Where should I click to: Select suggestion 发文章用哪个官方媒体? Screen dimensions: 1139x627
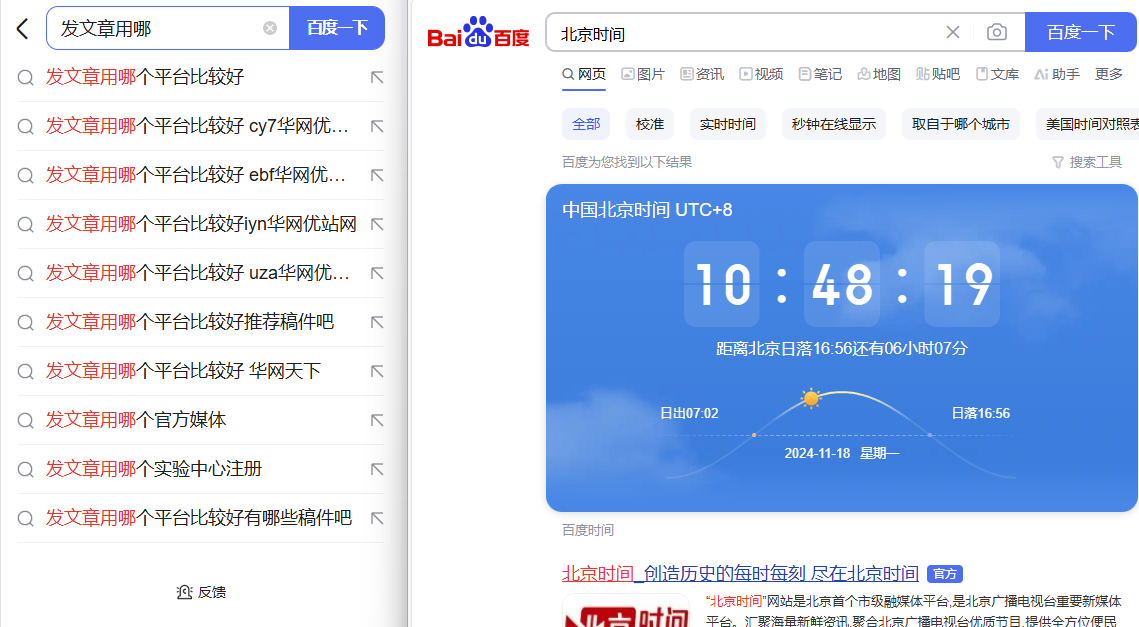tap(136, 420)
